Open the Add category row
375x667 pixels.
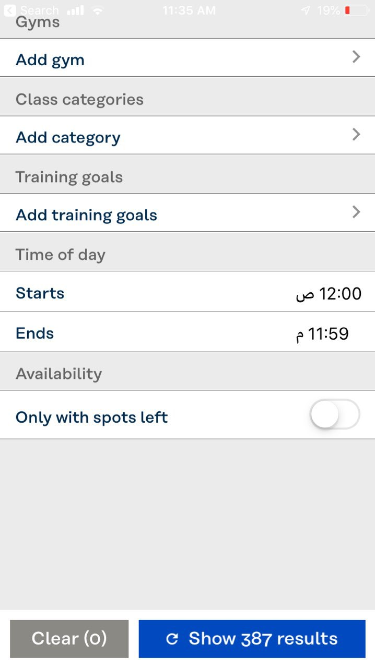tap(188, 135)
